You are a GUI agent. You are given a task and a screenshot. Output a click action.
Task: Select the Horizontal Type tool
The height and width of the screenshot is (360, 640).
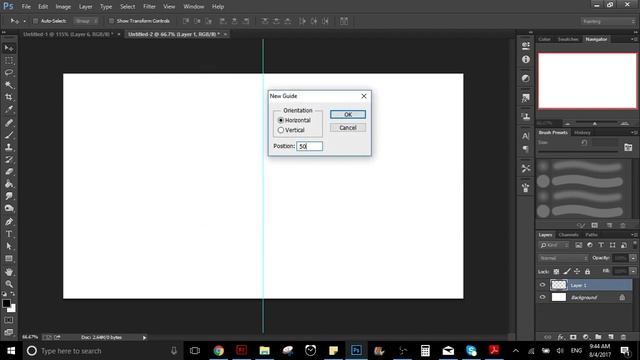pyautogui.click(x=9, y=234)
